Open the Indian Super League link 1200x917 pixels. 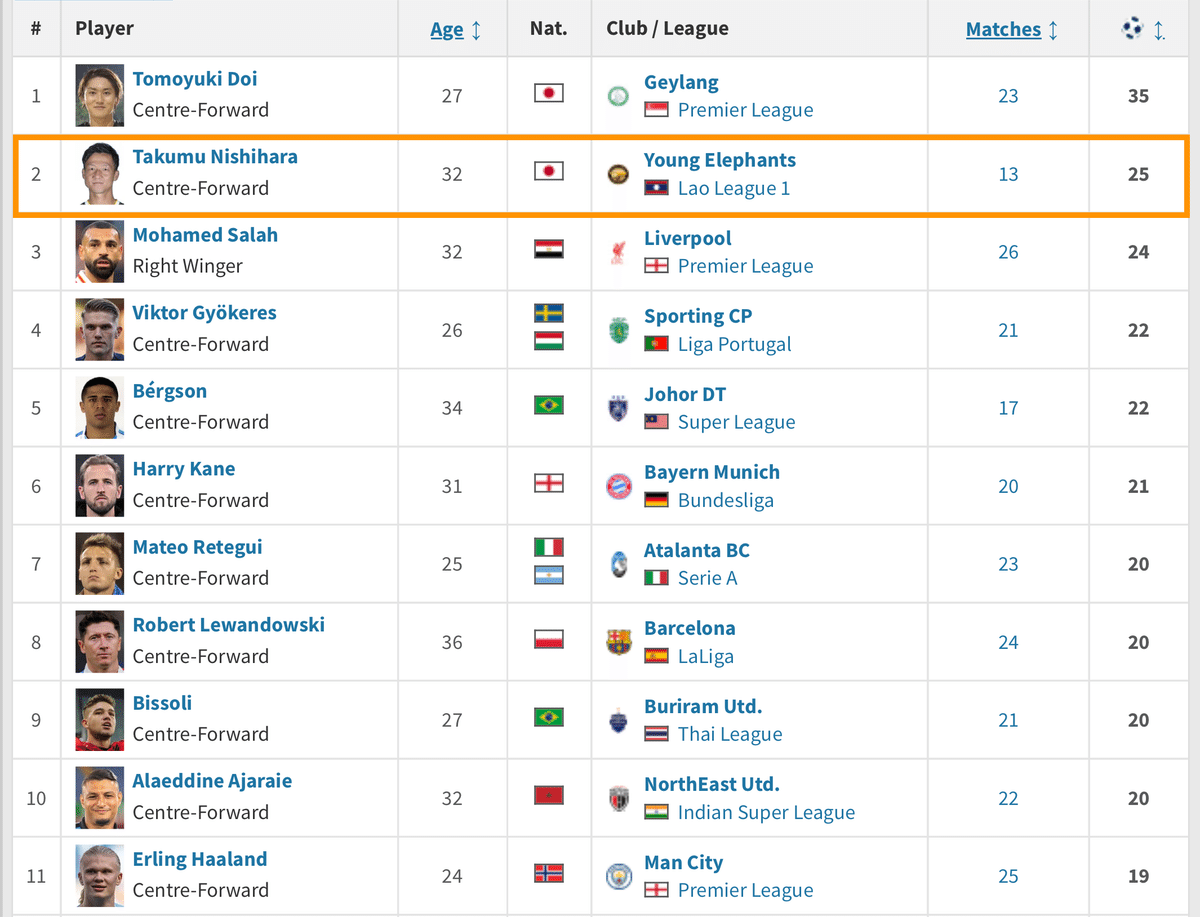click(x=767, y=812)
